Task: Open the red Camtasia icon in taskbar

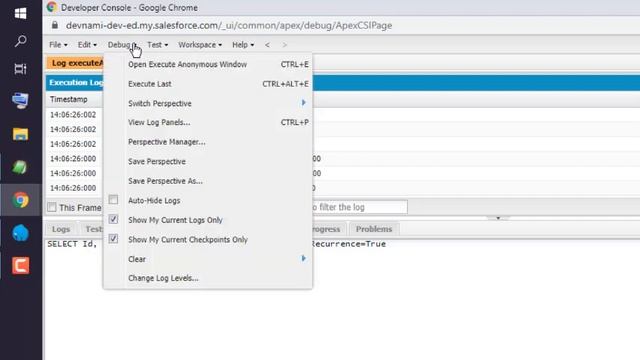Action: (x=20, y=266)
